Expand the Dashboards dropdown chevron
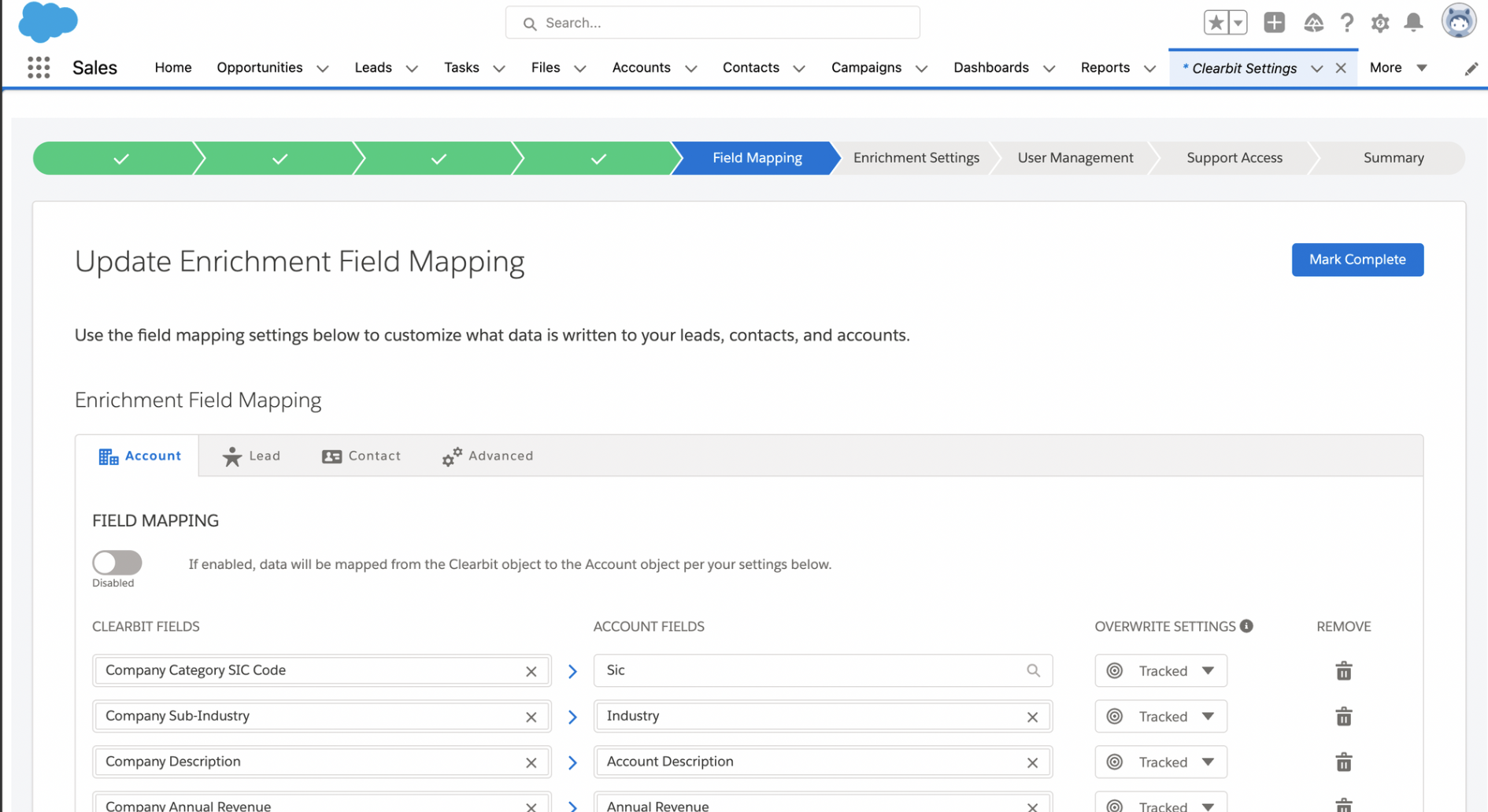The width and height of the screenshot is (1488, 812). tap(1049, 68)
